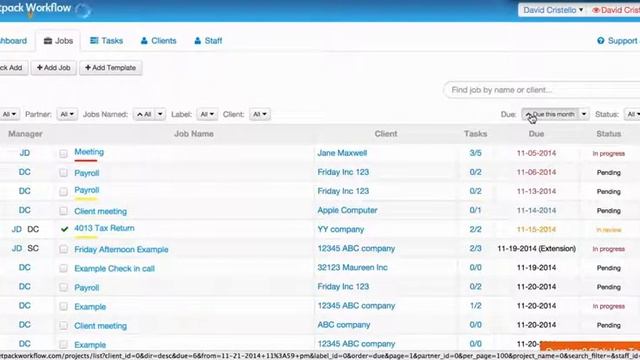The image size is (640, 360).
Task: Open the Label filter dropdown
Action: click(207, 114)
